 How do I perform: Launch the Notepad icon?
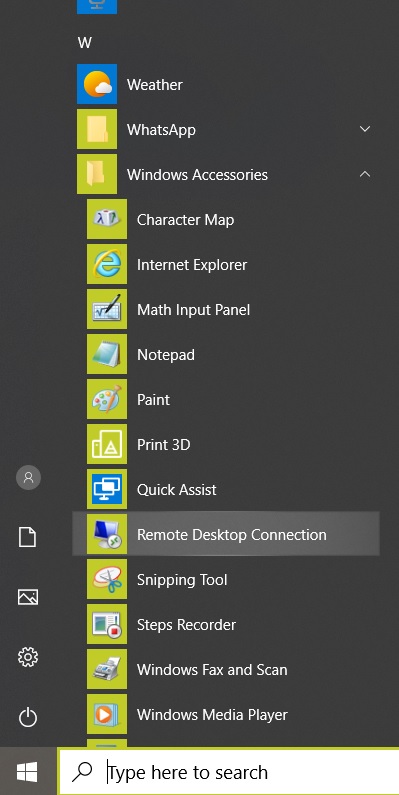107,354
